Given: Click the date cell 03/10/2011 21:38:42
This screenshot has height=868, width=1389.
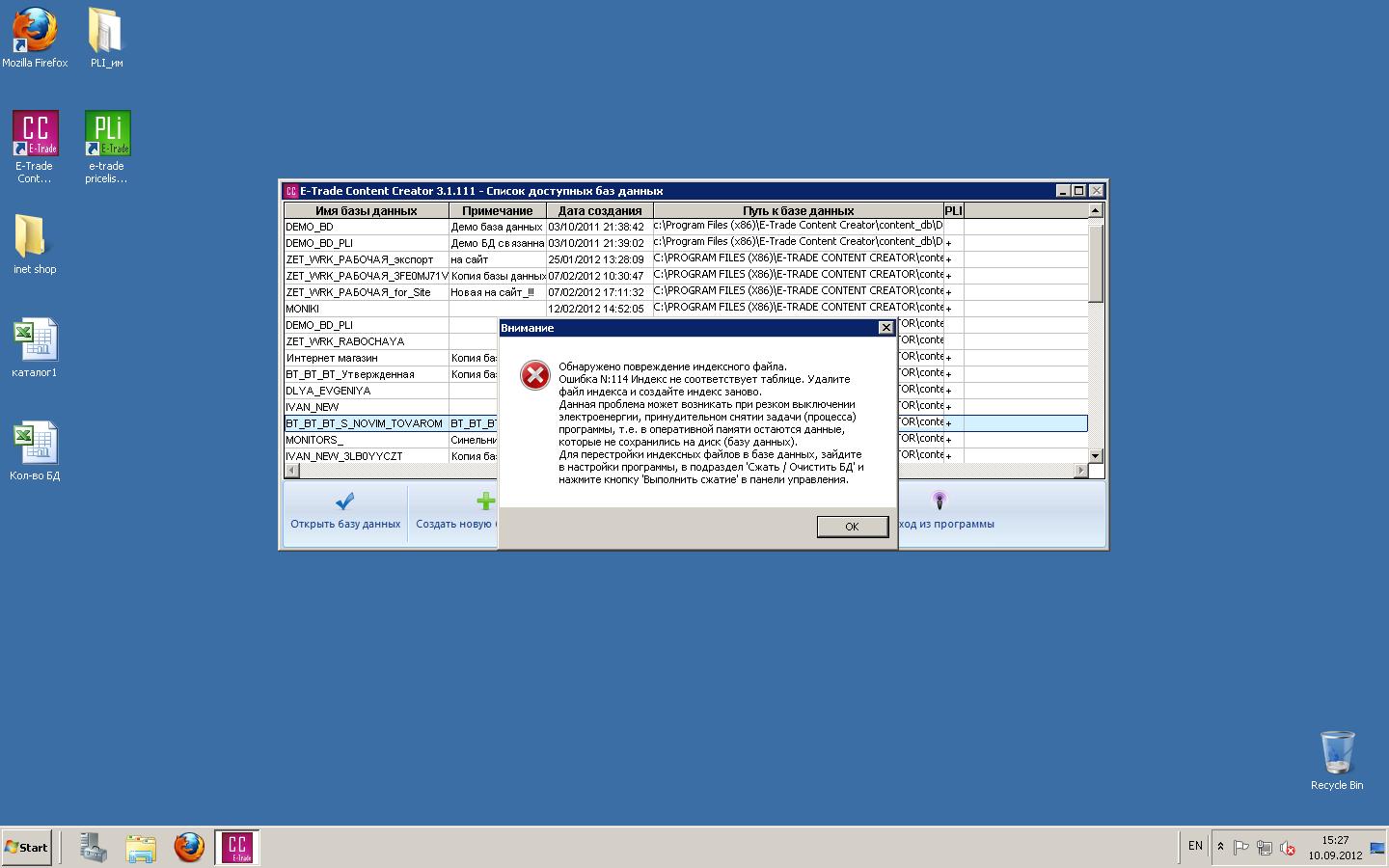Looking at the screenshot, I should click(600, 227).
